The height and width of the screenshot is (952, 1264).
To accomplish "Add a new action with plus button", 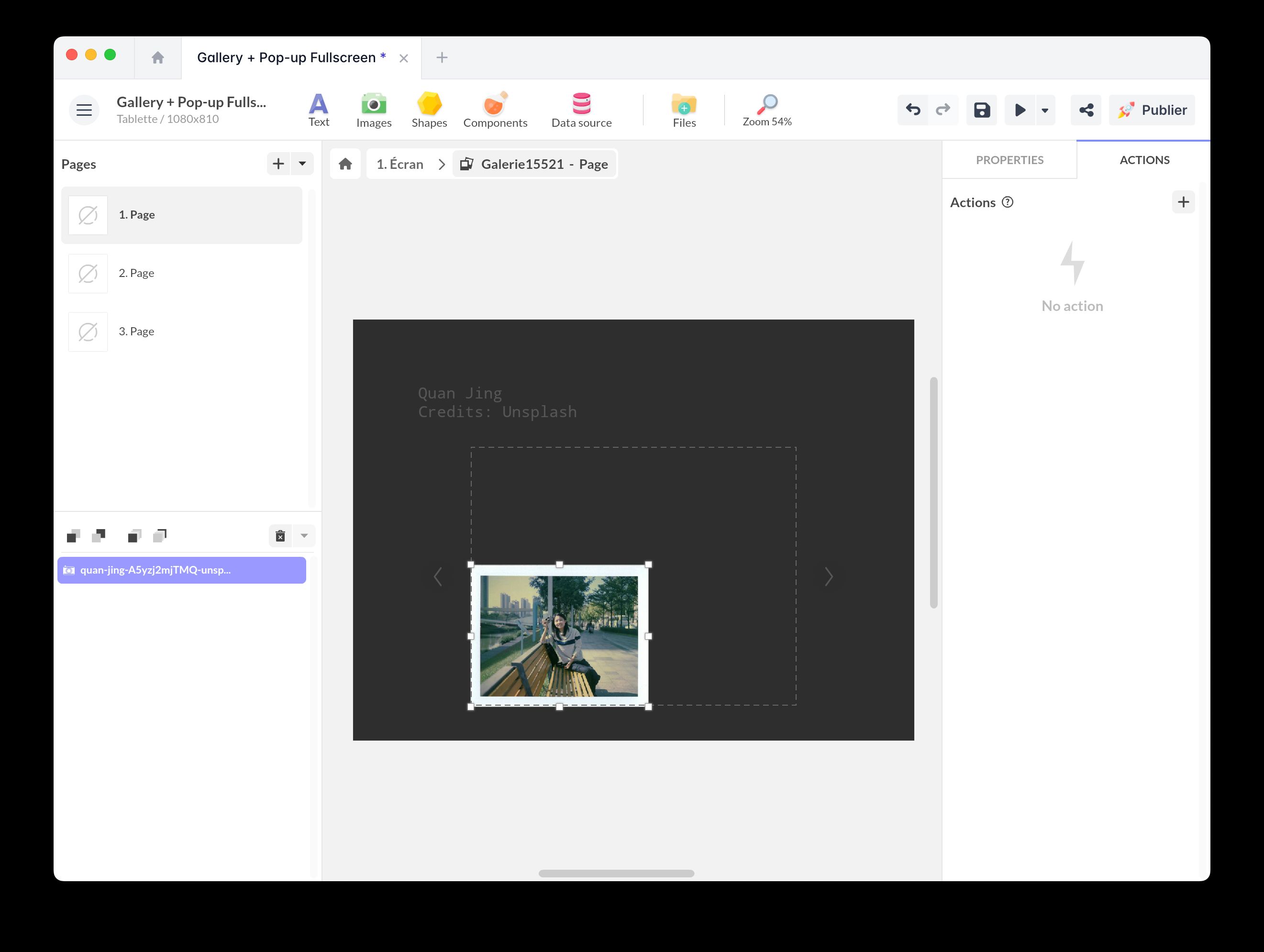I will click(x=1184, y=202).
